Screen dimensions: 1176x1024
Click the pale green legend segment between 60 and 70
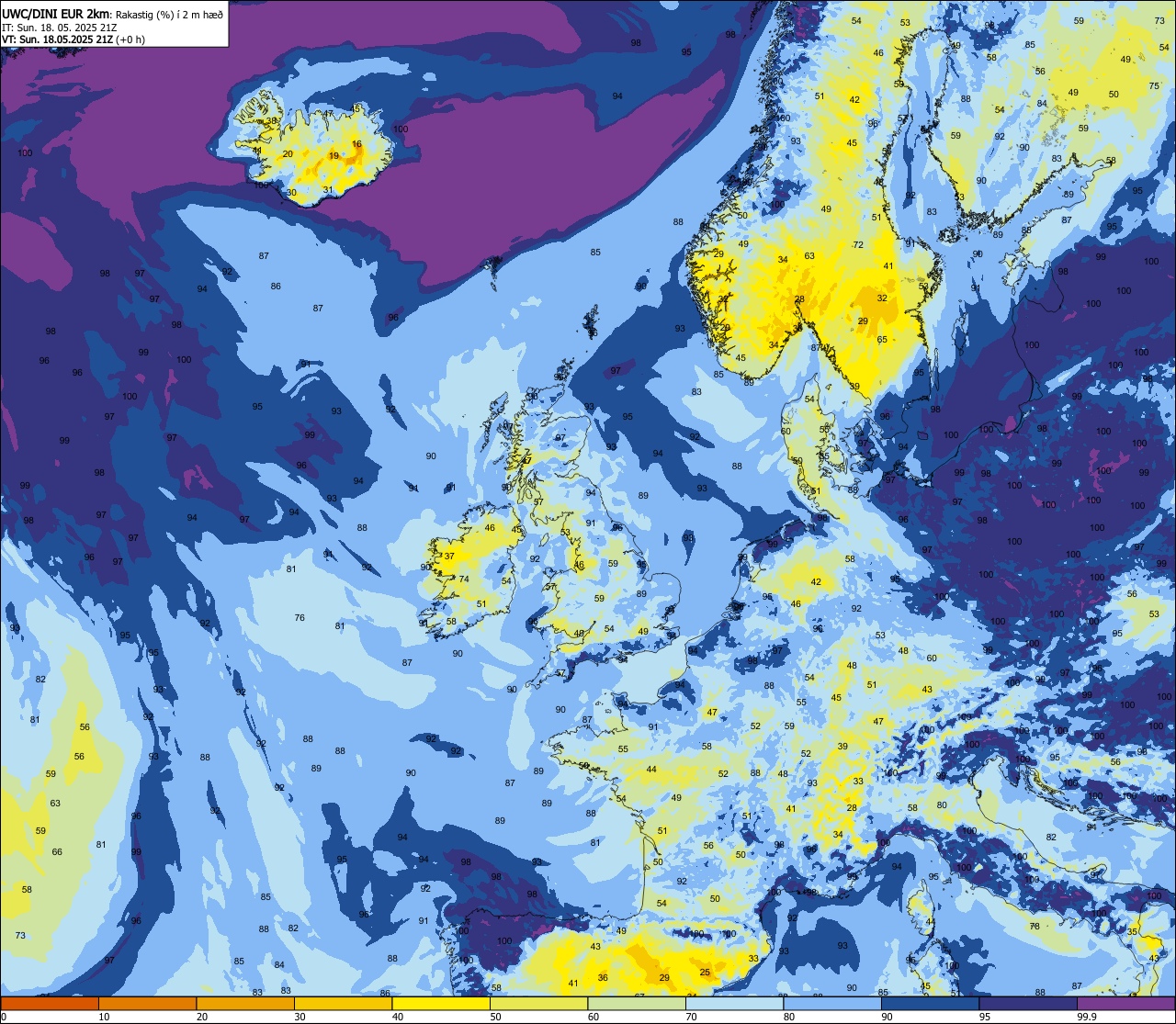pos(637,1003)
